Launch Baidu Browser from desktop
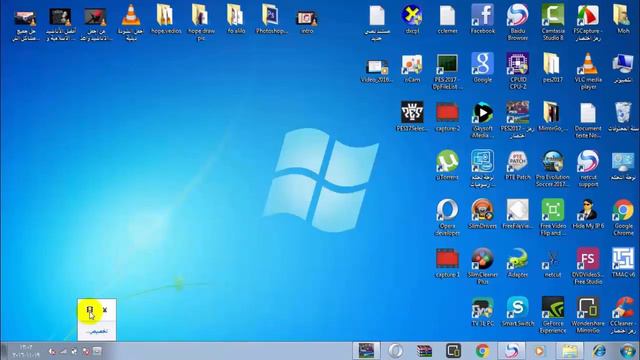Viewport: 640px width, 360px height. 518,22
